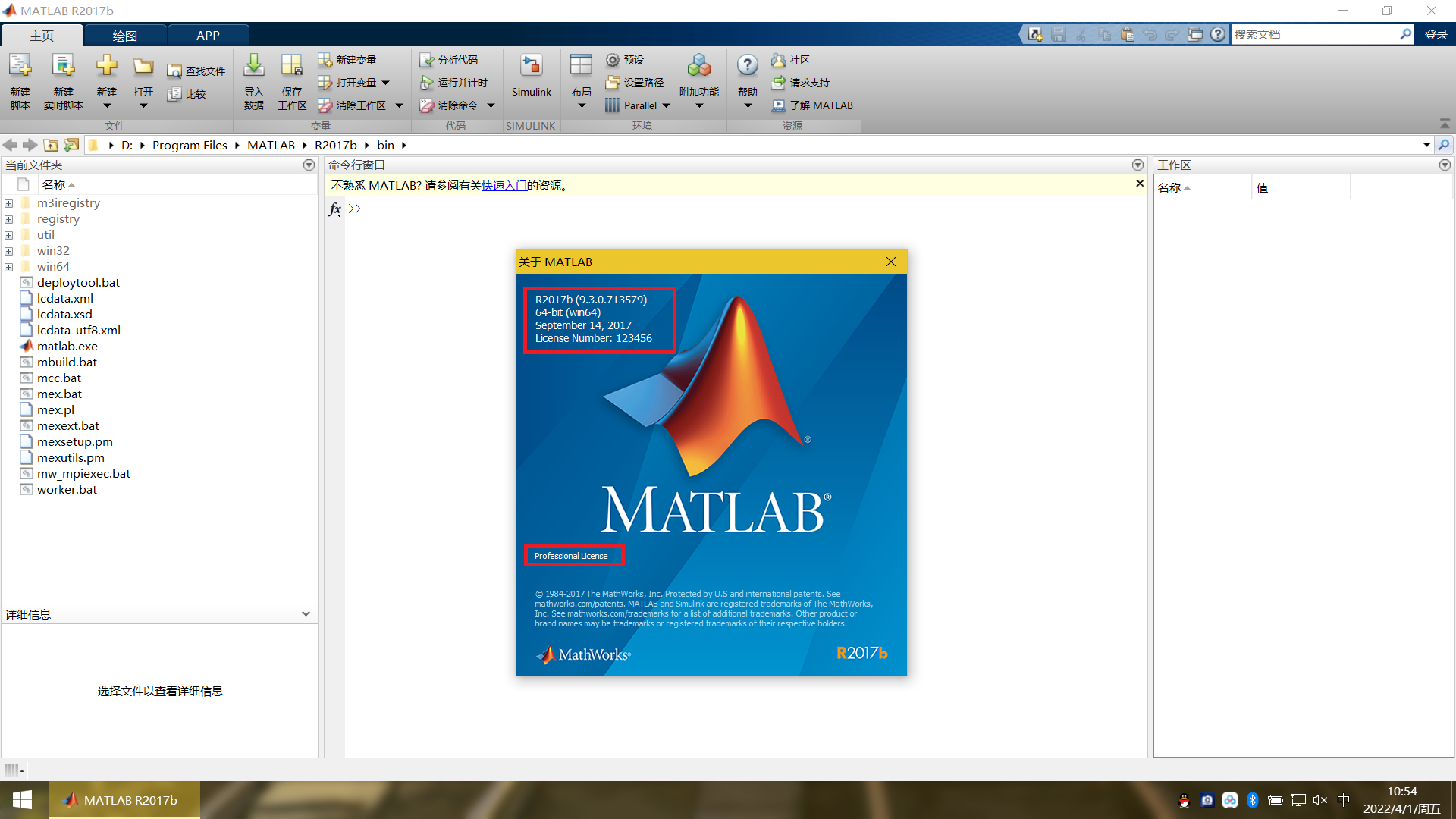The image size is (1456, 819).
Task: Click the Set Path (设置路径) icon
Action: pos(613,83)
